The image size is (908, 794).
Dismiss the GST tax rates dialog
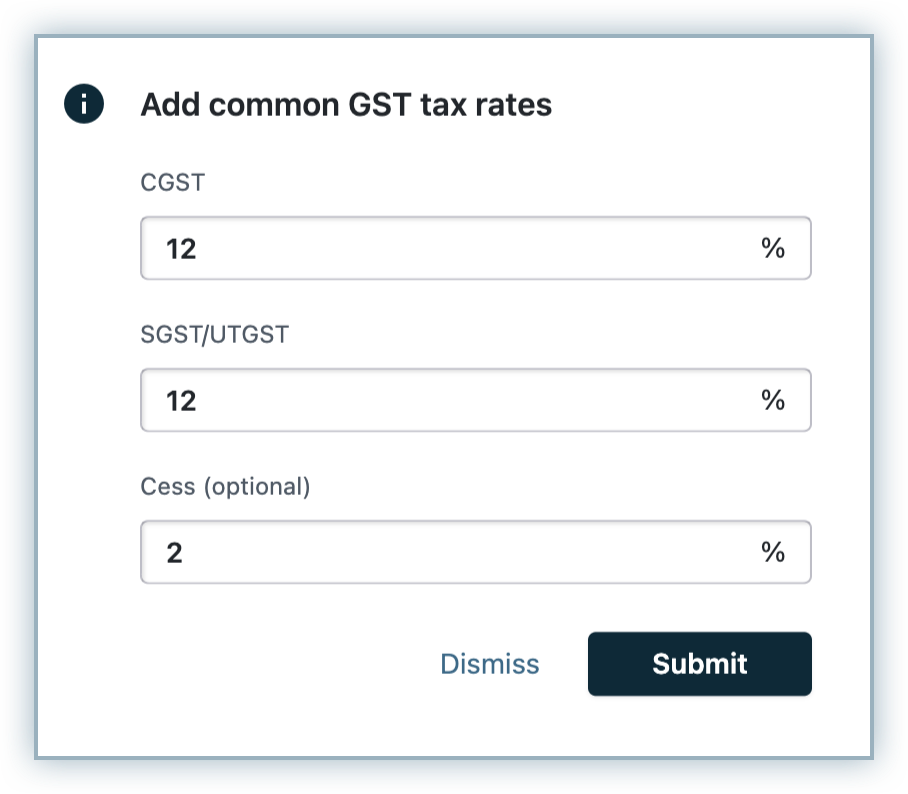[490, 664]
